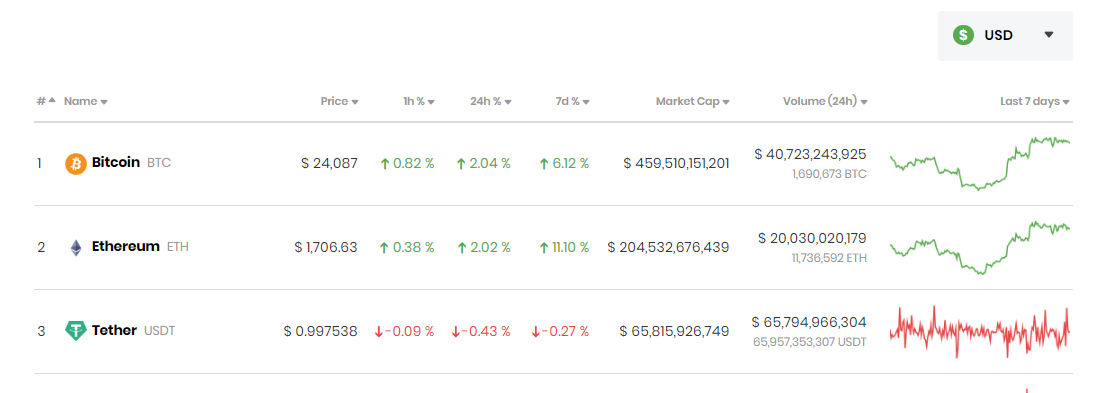Sort table by Price column
The width and height of the screenshot is (1107, 393).
click(339, 102)
